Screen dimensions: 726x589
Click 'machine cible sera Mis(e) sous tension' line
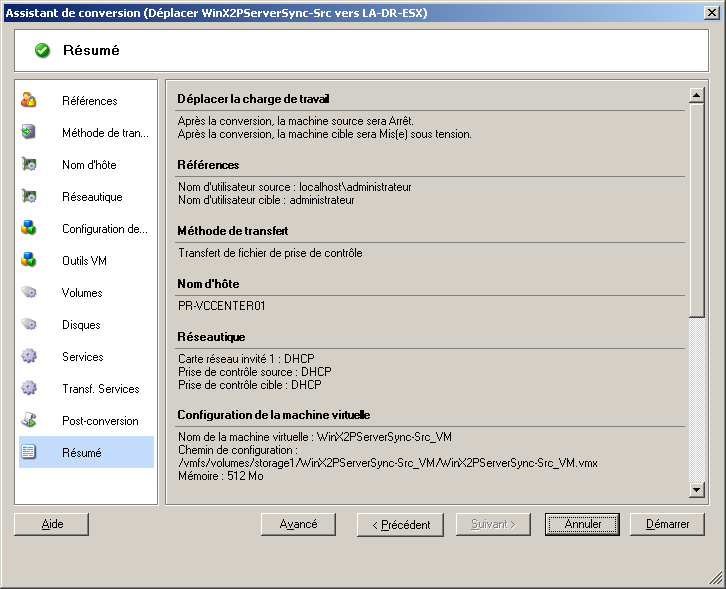(325, 134)
